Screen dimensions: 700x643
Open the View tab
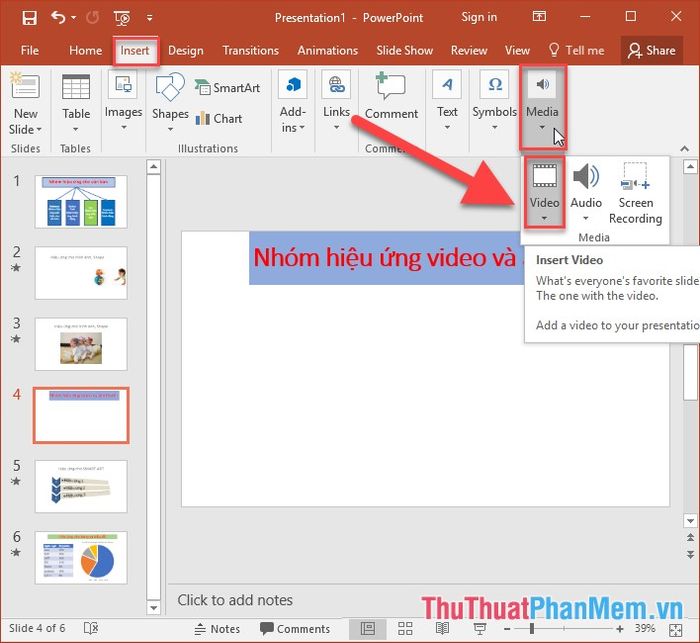pos(517,50)
